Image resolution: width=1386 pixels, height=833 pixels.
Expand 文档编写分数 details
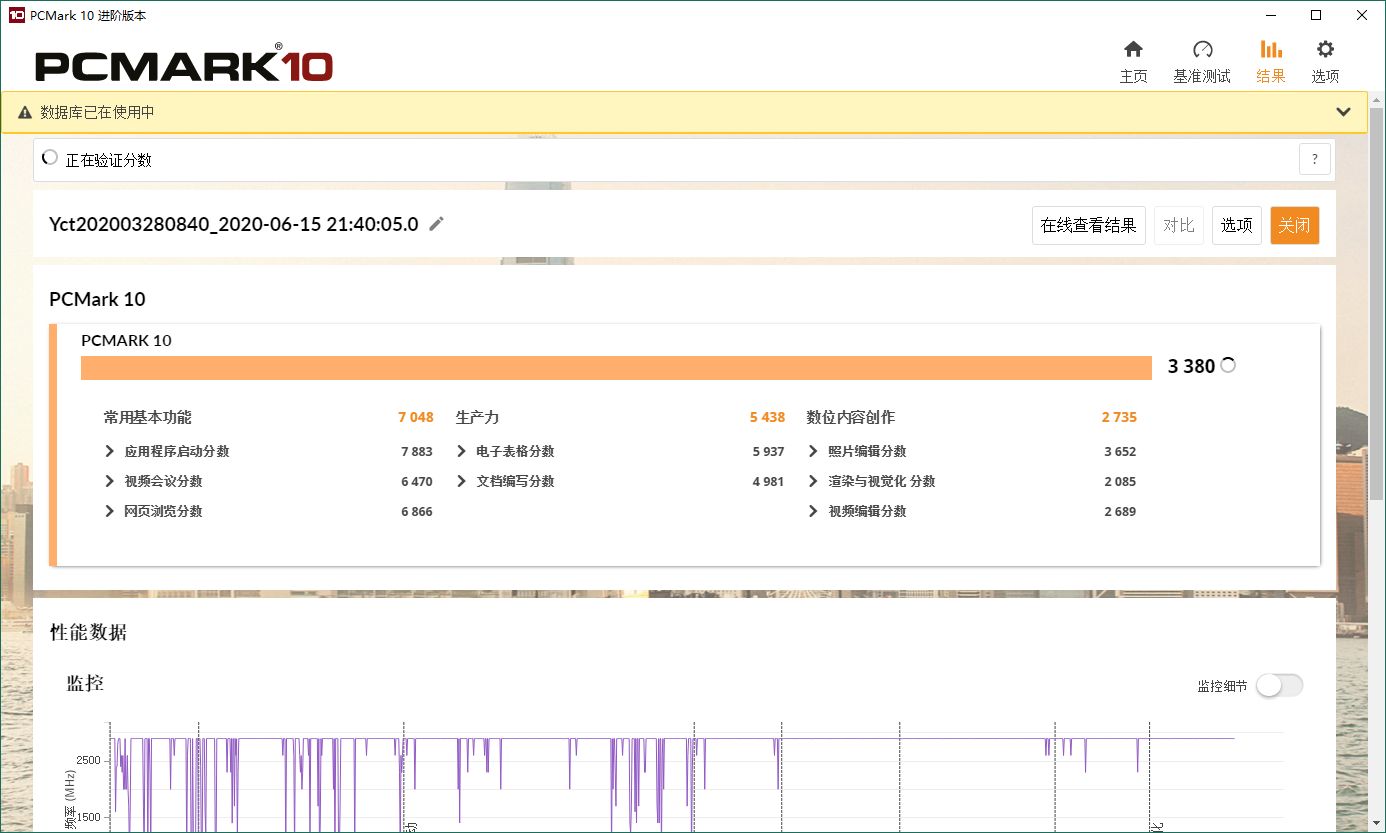click(462, 481)
